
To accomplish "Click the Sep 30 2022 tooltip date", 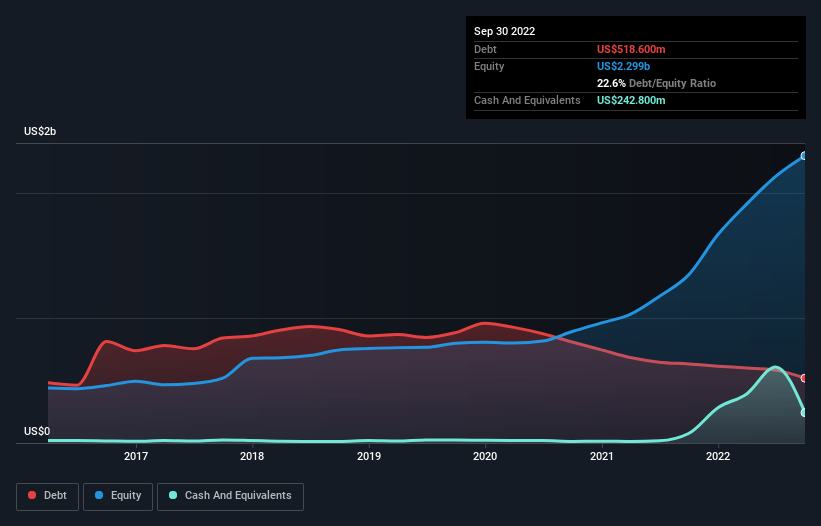I will [504, 31].
